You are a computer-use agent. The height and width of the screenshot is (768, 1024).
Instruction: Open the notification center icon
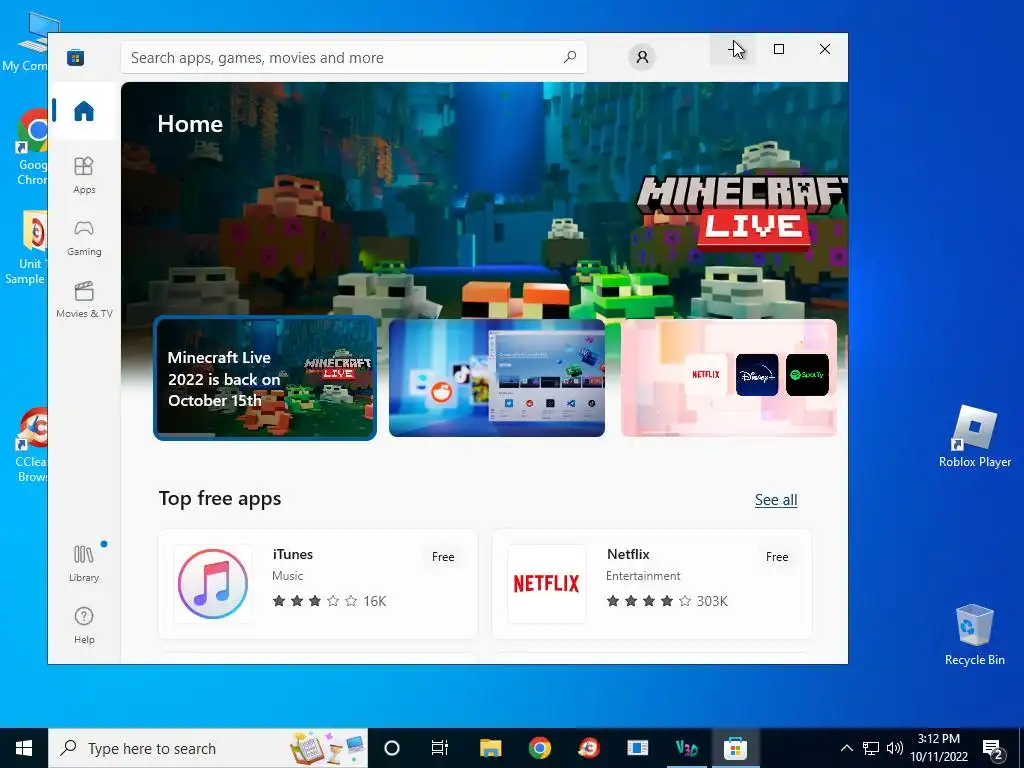pyautogui.click(x=993, y=748)
